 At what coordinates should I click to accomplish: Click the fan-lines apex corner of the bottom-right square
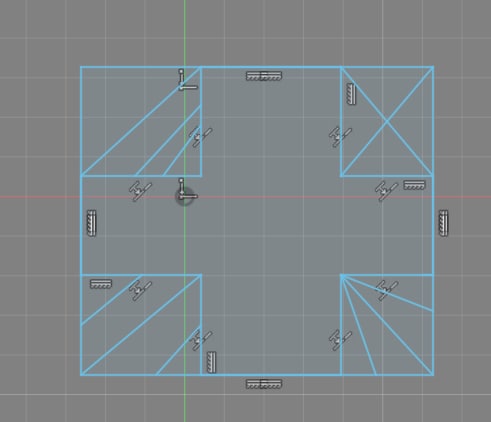click(342, 275)
